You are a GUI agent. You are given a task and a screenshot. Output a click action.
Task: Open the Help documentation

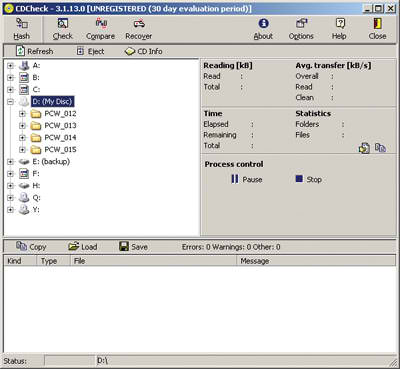(x=339, y=29)
